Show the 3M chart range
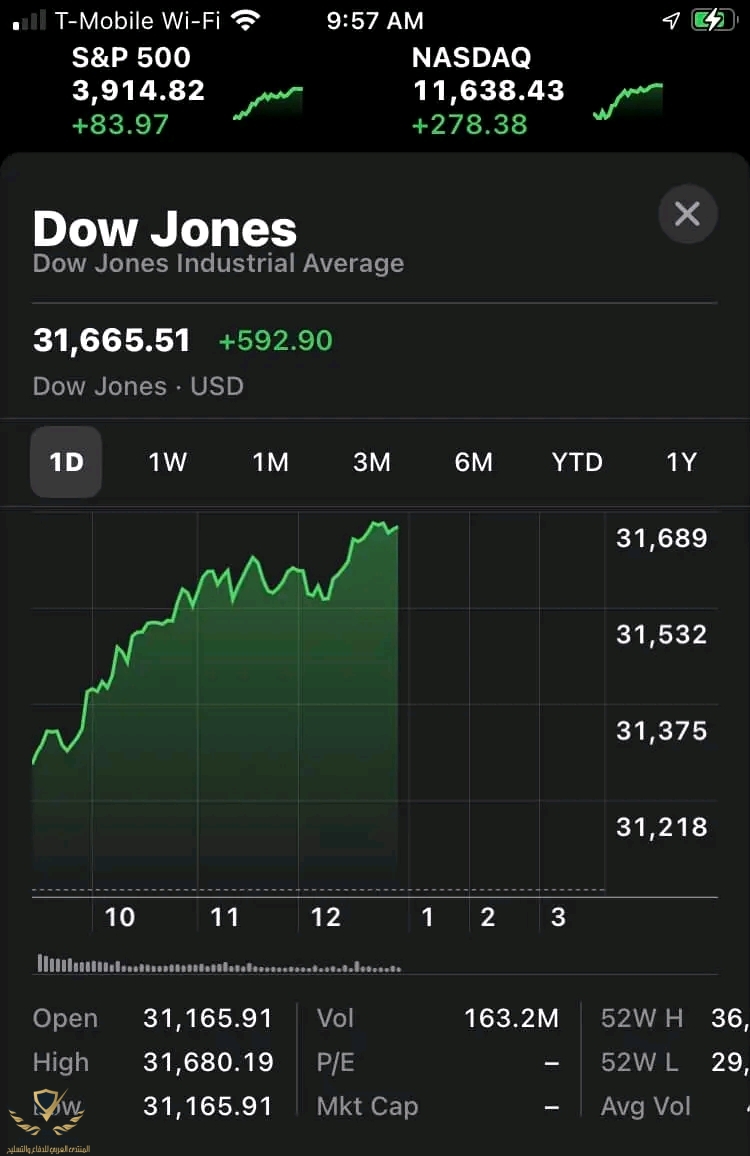Viewport: 750px width, 1156px height. point(372,462)
